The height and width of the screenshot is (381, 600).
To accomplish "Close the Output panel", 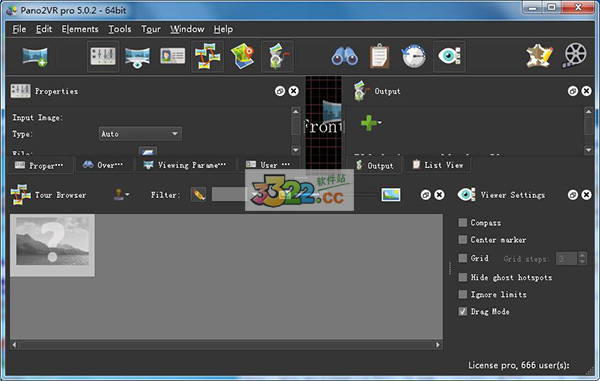I will coord(586,91).
